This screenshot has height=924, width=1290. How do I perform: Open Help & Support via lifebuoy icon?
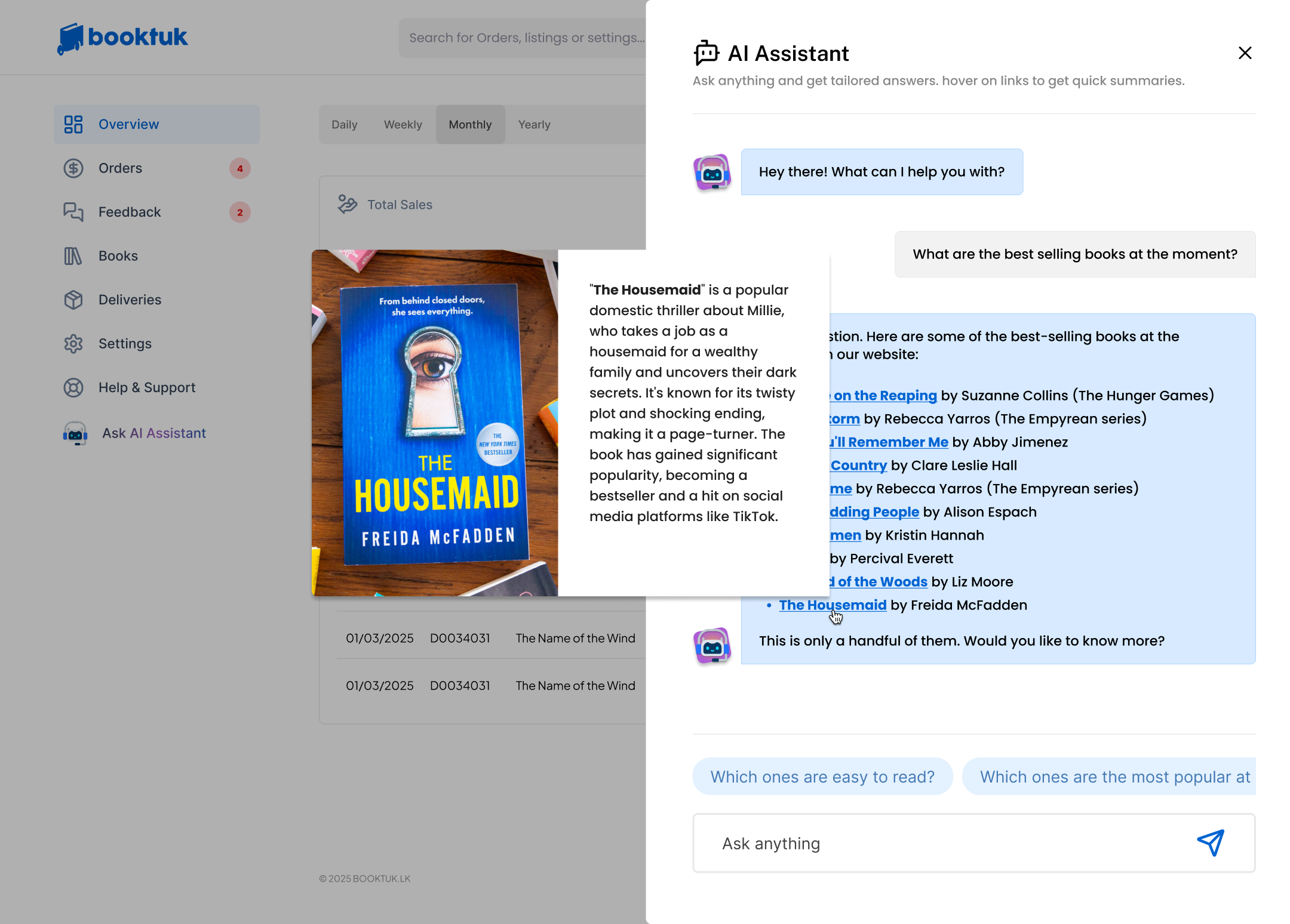tap(73, 387)
